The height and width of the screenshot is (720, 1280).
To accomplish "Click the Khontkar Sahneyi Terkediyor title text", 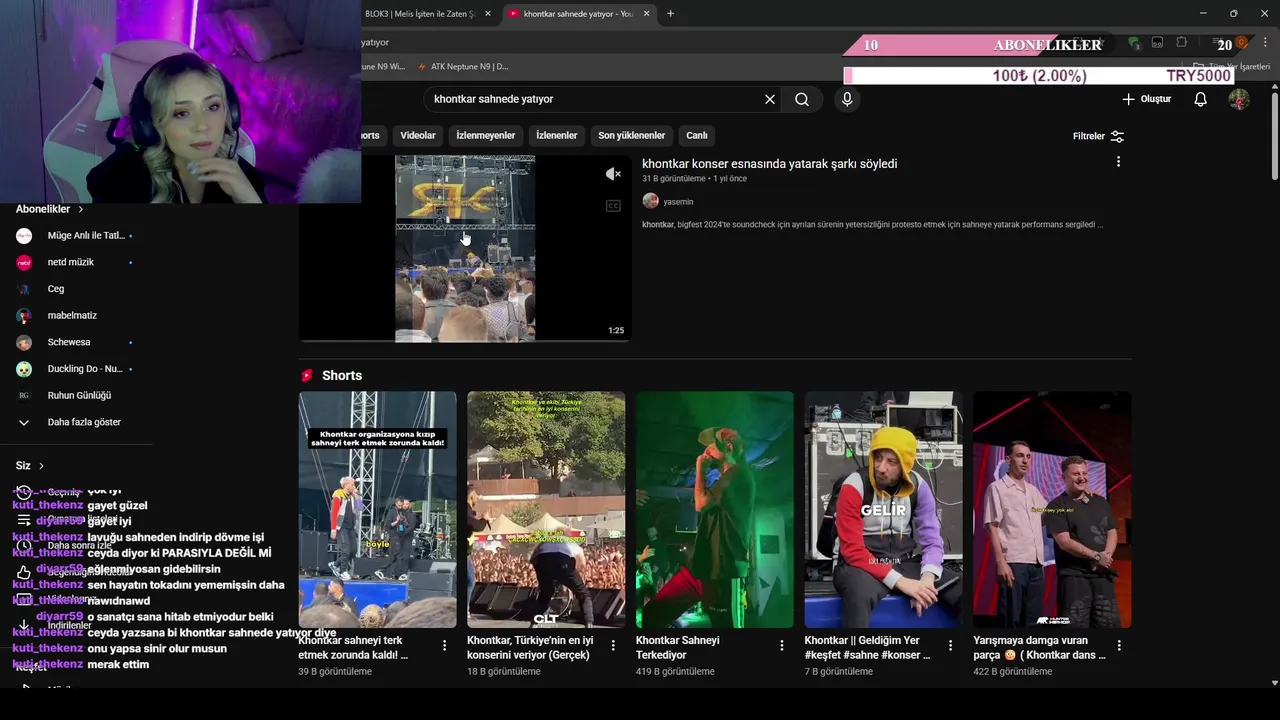I will click(678, 648).
